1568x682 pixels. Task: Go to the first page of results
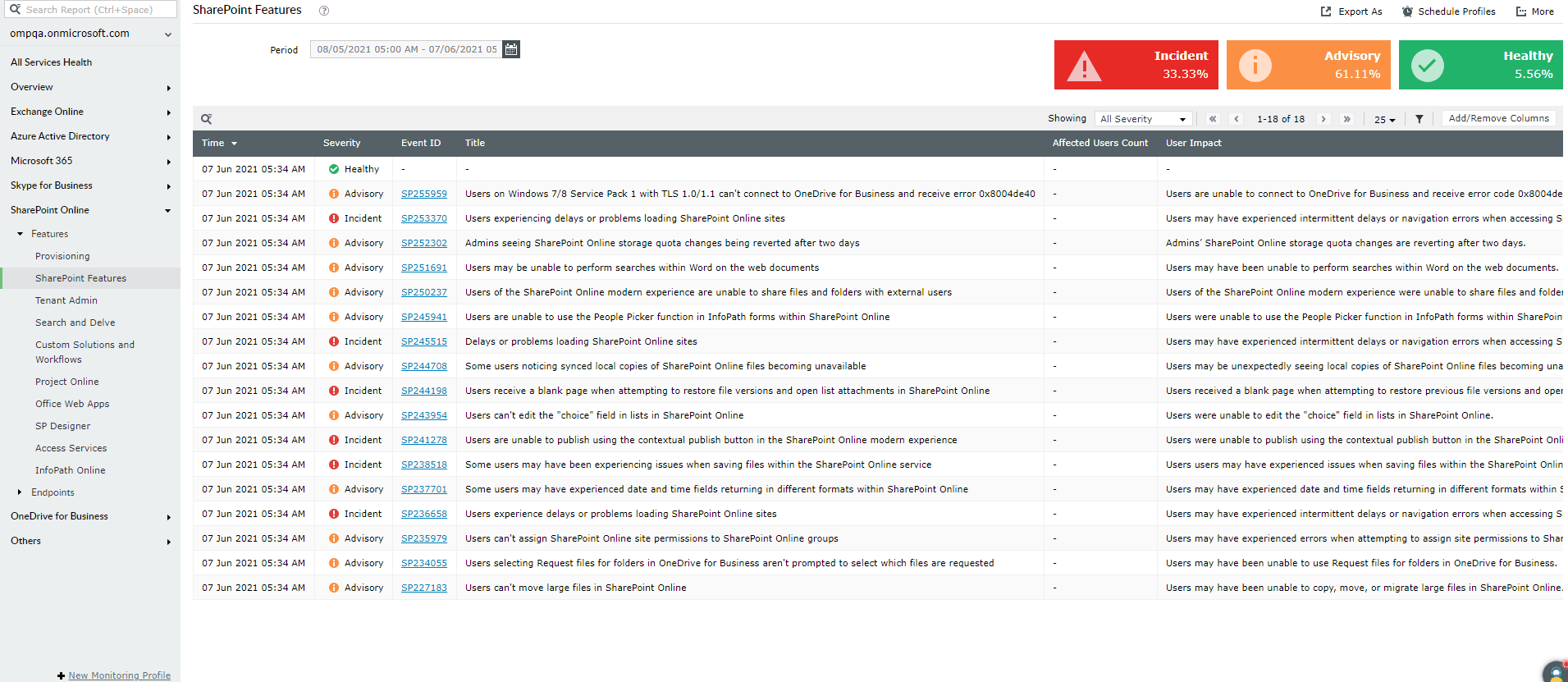(x=1213, y=119)
